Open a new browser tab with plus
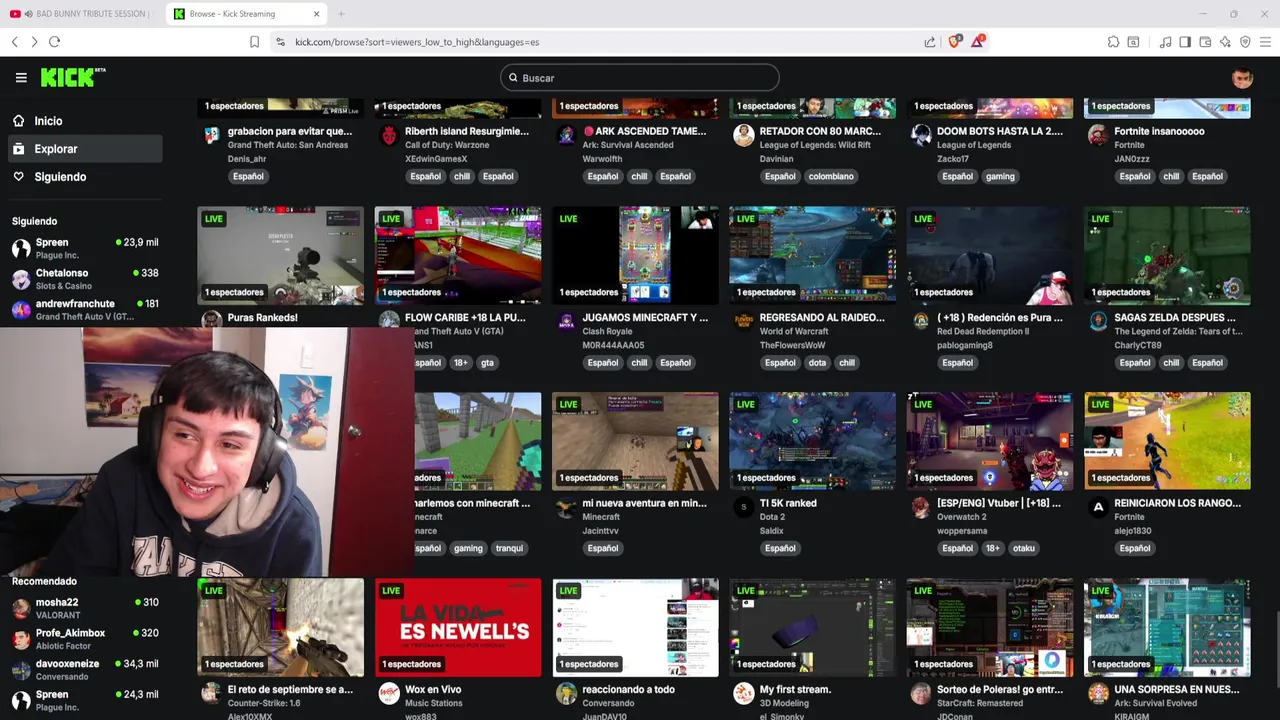1280x720 pixels. click(x=341, y=14)
